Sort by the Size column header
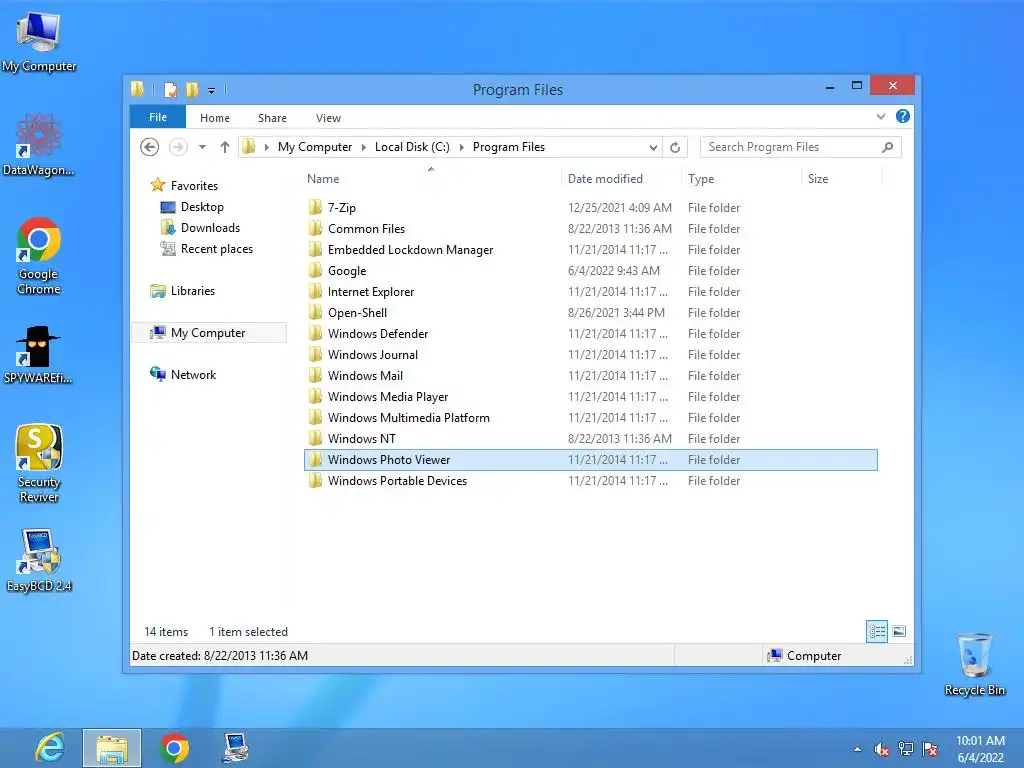 click(841, 179)
